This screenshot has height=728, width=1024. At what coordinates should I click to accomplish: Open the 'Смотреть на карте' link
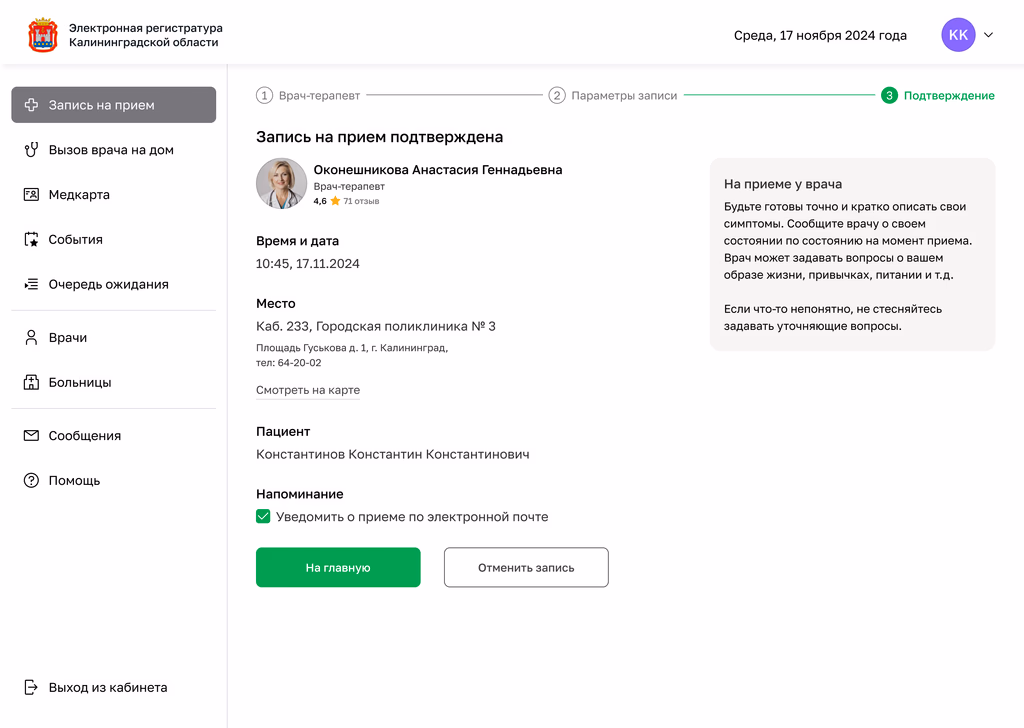click(x=308, y=390)
